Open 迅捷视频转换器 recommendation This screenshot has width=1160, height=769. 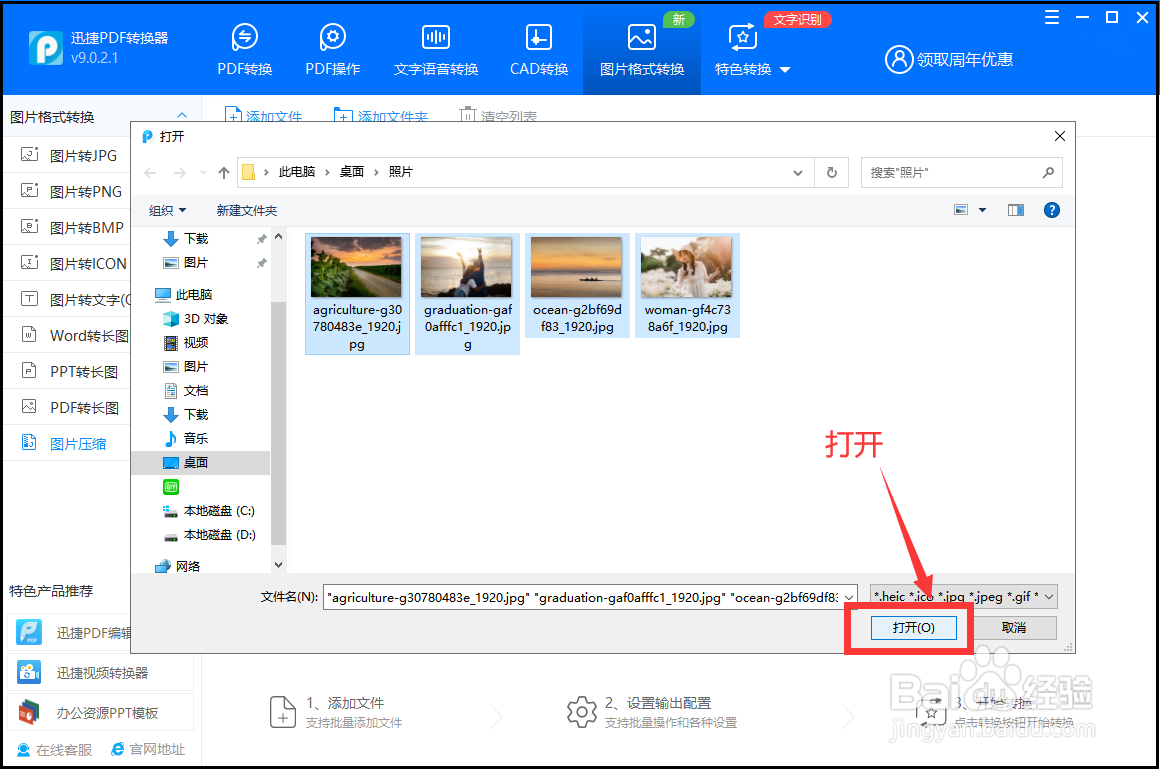(101, 673)
